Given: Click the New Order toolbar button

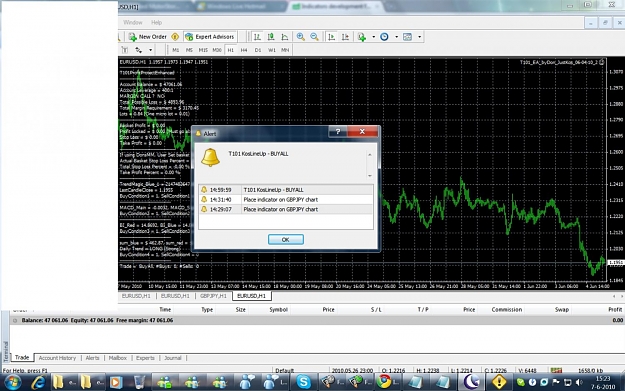Looking at the screenshot, I should click(x=147, y=37).
